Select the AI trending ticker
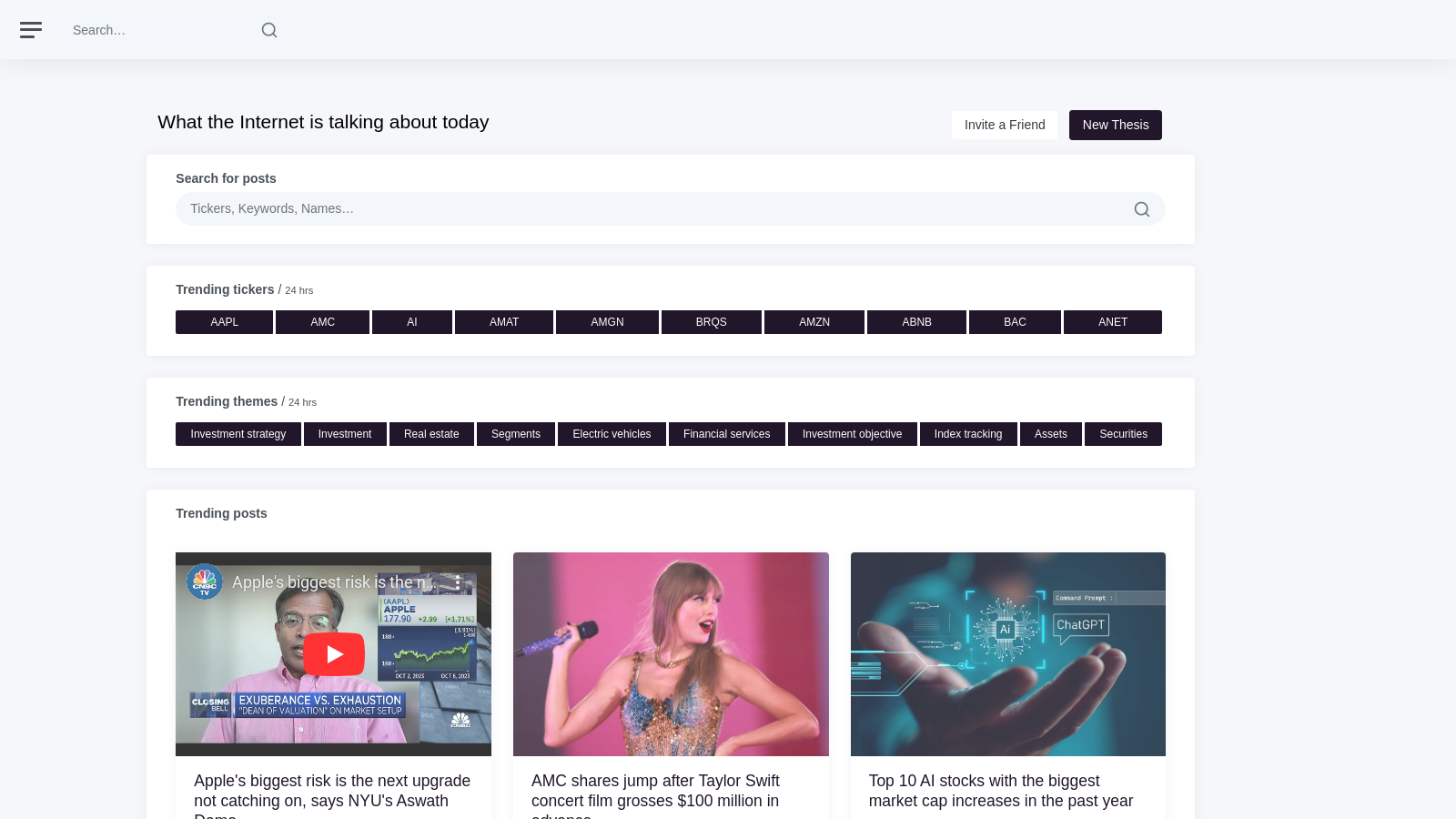This screenshot has width=1456, height=819. (412, 322)
